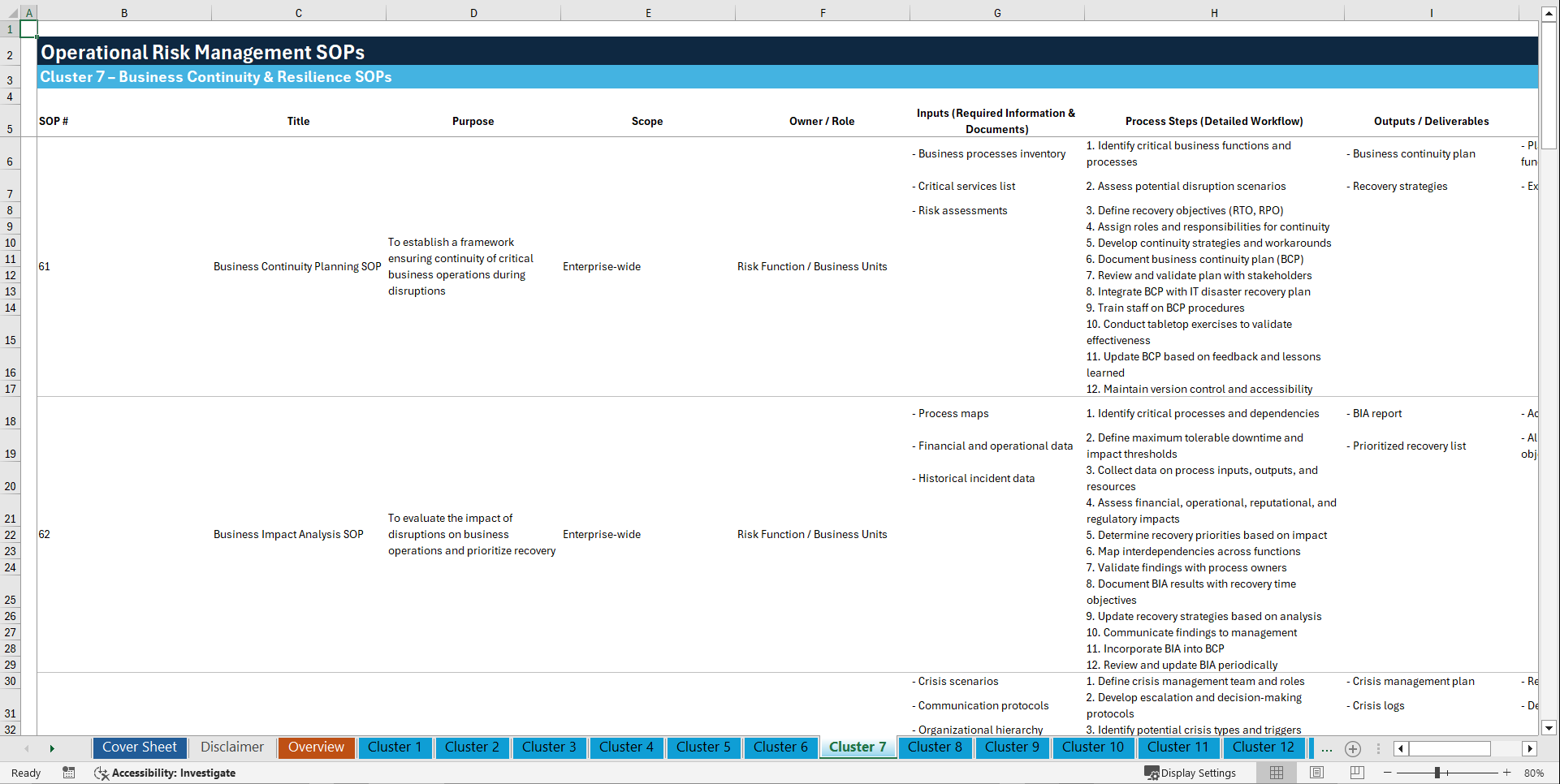
Task: Click the macro recording icon in status bar
Action: pos(69,773)
